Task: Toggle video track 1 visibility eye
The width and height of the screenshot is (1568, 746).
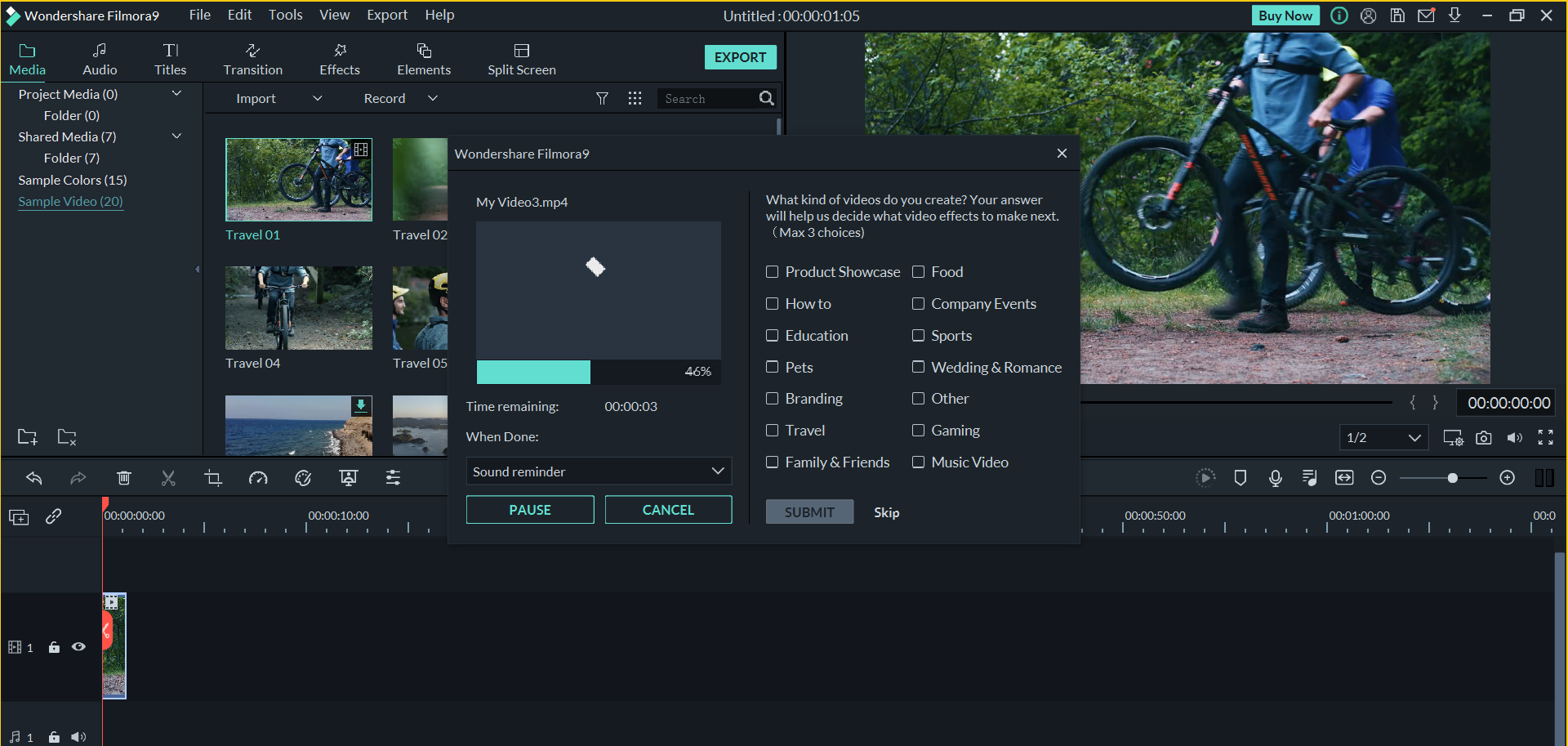Action: tap(78, 647)
